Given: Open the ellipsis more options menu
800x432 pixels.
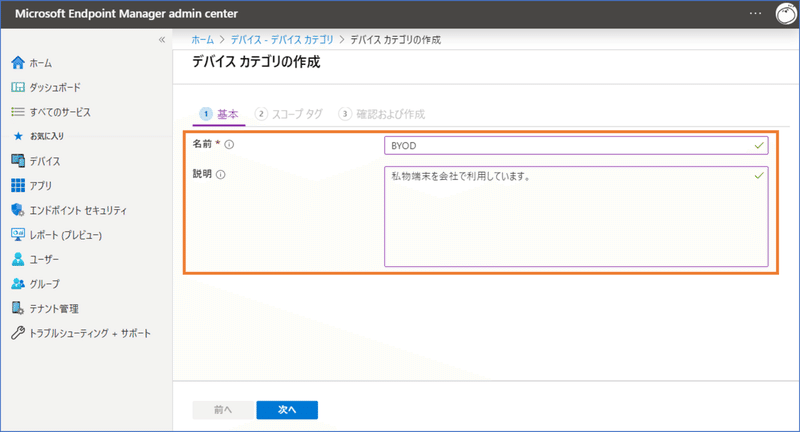Looking at the screenshot, I should [756, 13].
